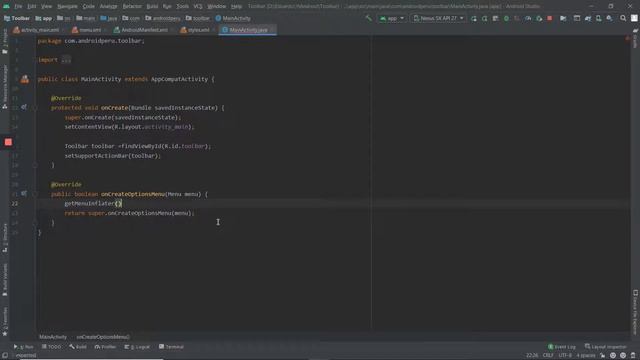Open the Help menu
The height and width of the screenshot is (360, 640).
pyautogui.click(x=236, y=6)
